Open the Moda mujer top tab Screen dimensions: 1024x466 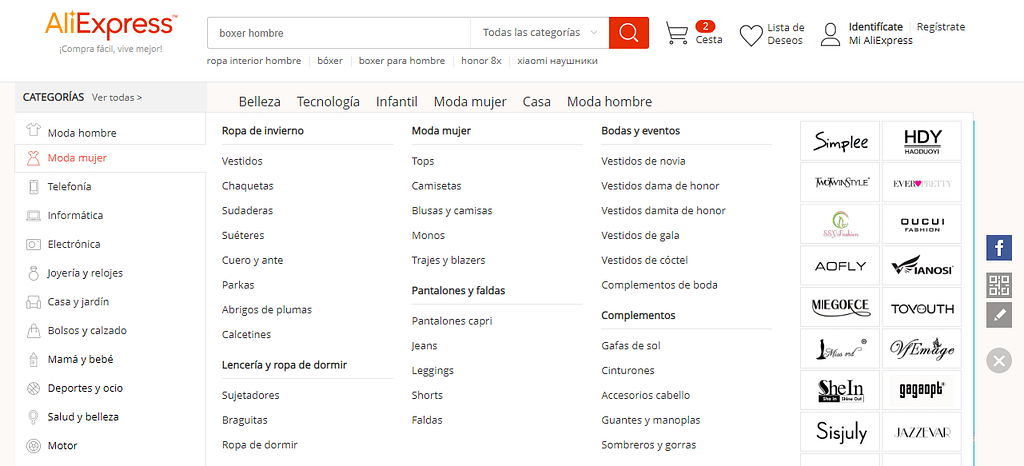pos(470,102)
